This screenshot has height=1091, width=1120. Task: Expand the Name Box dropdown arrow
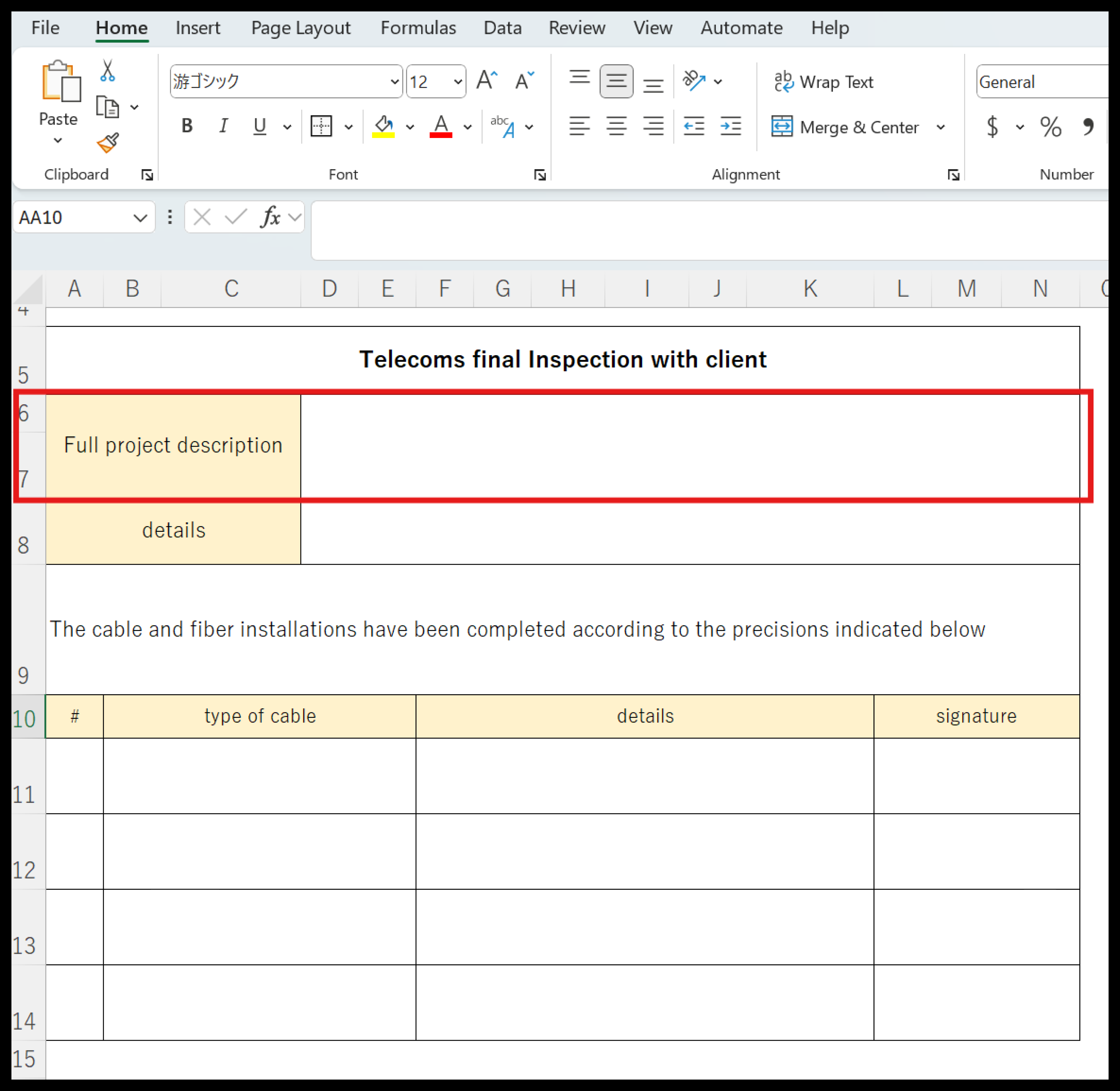pyautogui.click(x=140, y=218)
